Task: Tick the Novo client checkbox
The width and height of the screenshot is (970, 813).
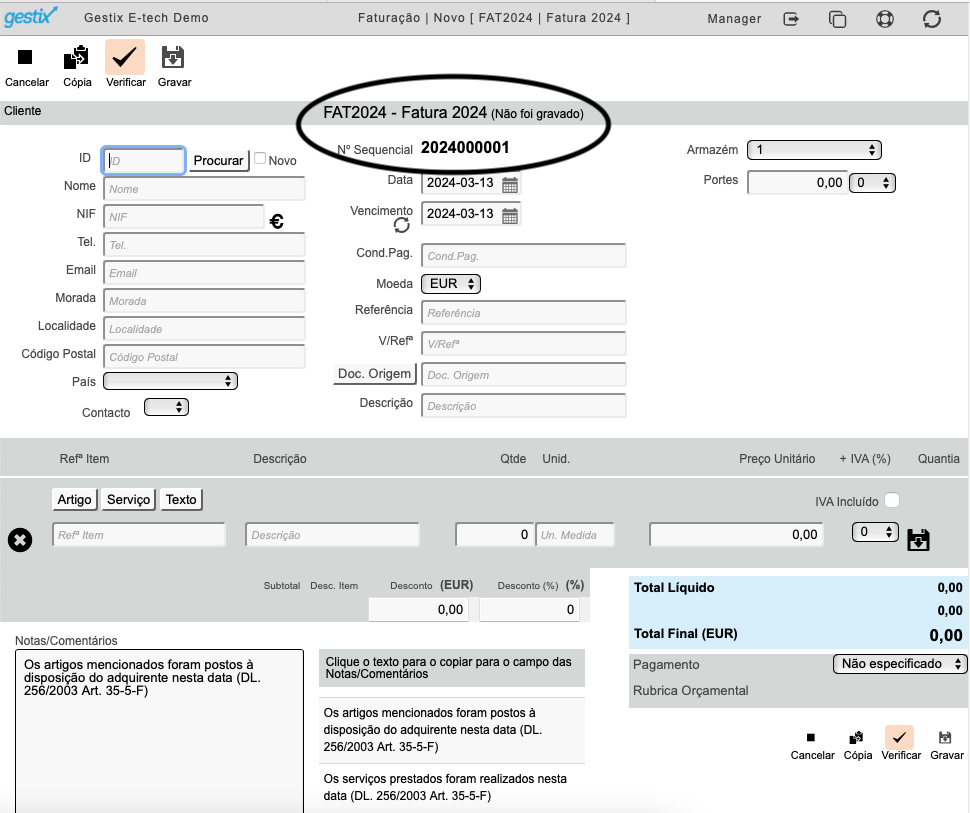Action: pyautogui.click(x=260, y=158)
